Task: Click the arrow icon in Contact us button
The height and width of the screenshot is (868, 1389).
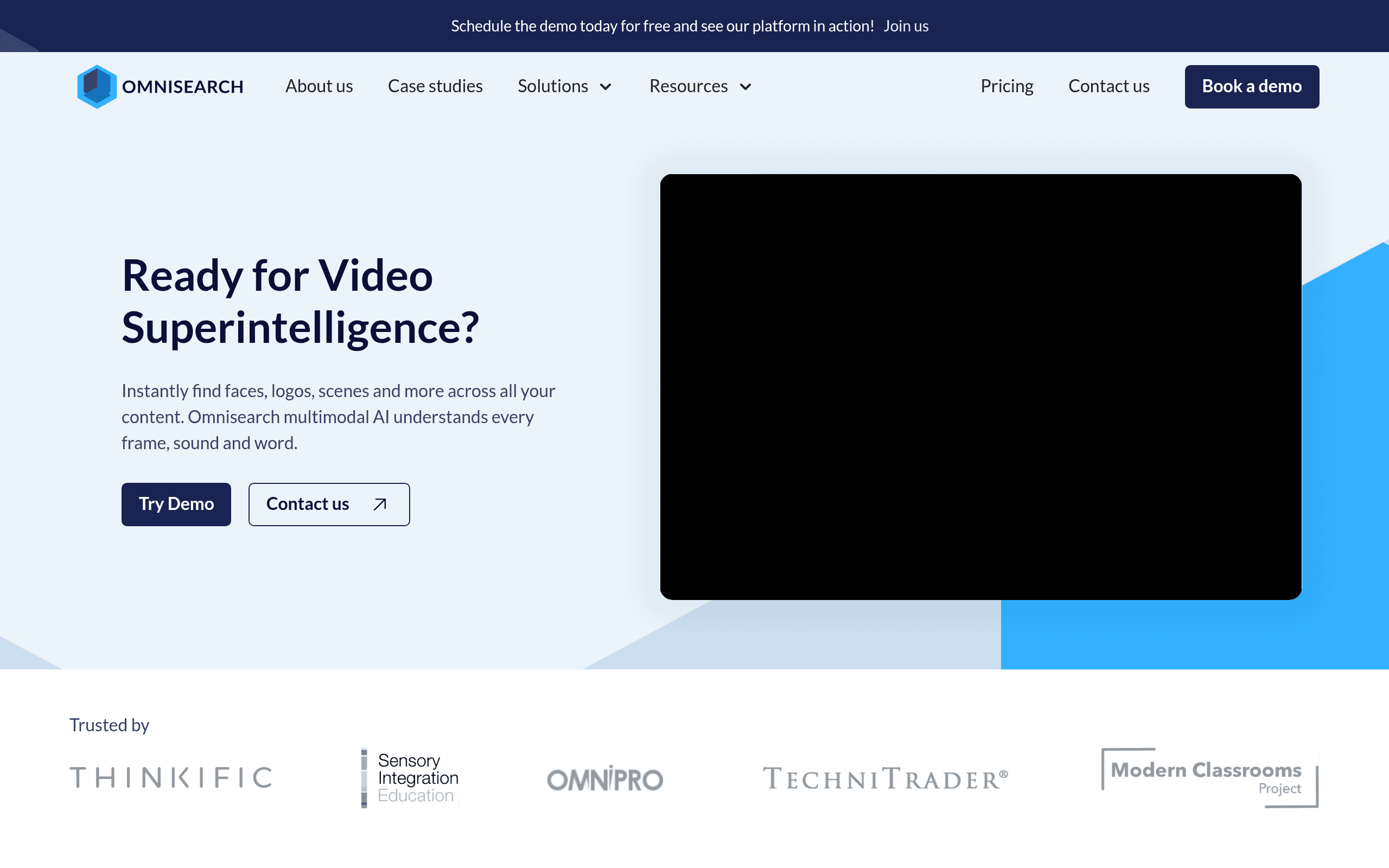Action: [379, 504]
